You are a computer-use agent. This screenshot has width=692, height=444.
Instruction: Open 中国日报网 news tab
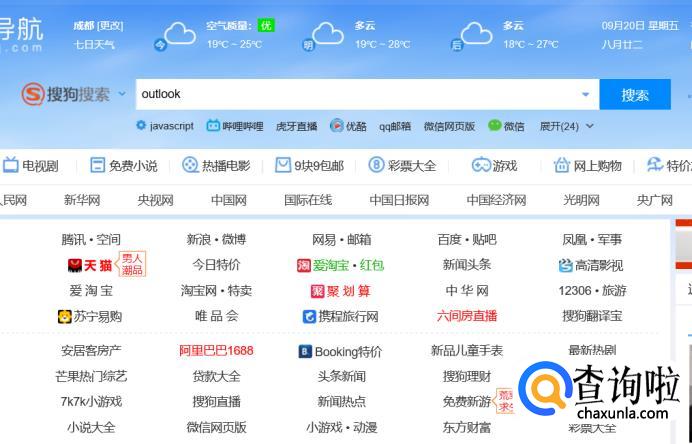[399, 200]
